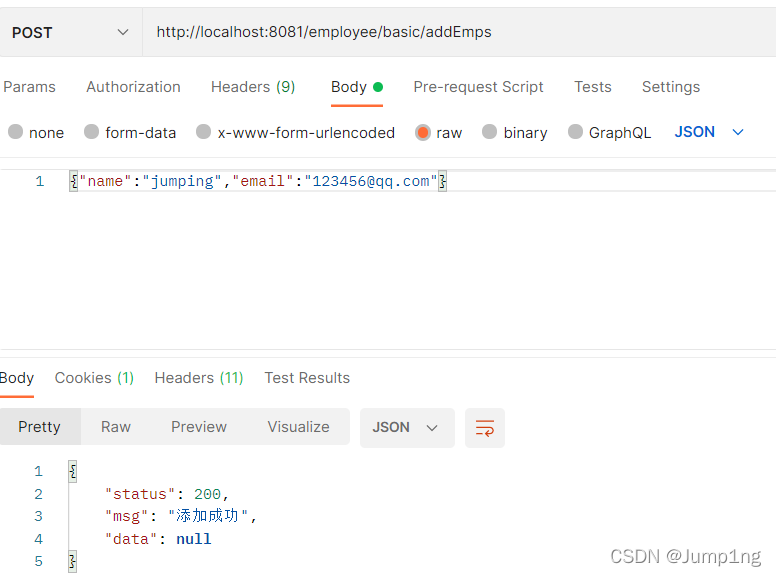This screenshot has height=576, width=776.
Task: Open the Pre-request Script tab
Action: [478, 87]
